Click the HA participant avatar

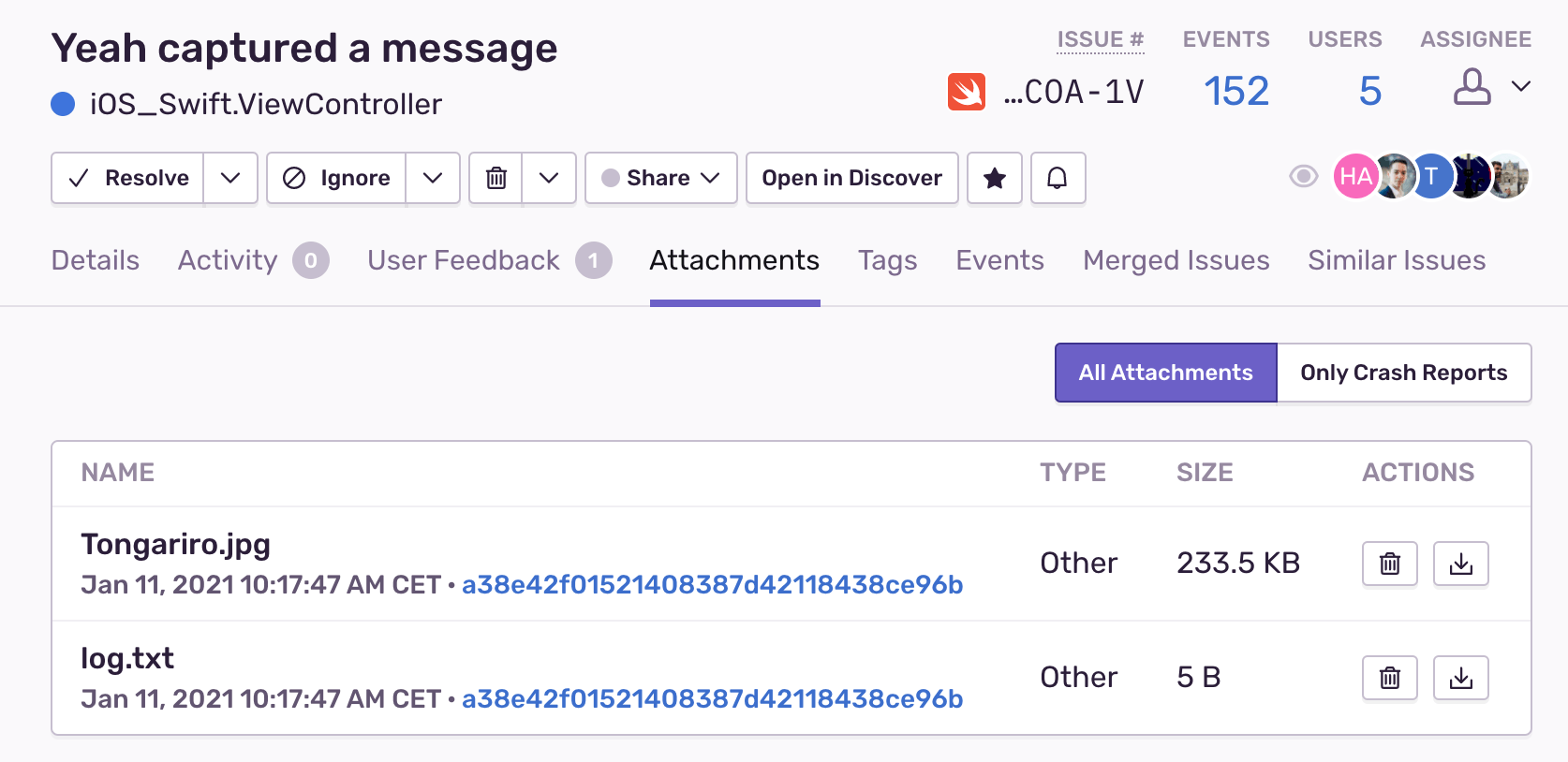(x=1354, y=176)
